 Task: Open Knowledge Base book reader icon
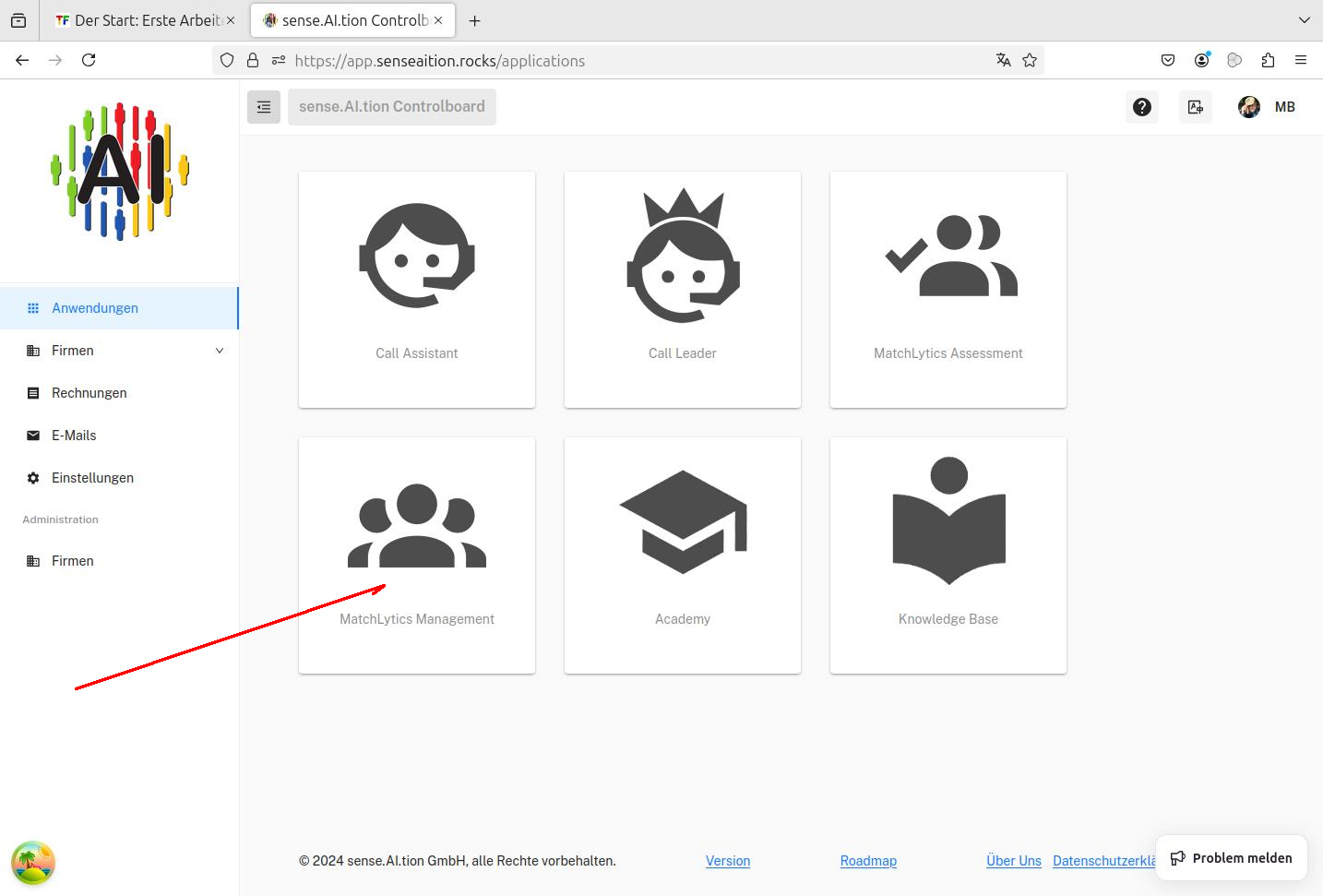(948, 520)
